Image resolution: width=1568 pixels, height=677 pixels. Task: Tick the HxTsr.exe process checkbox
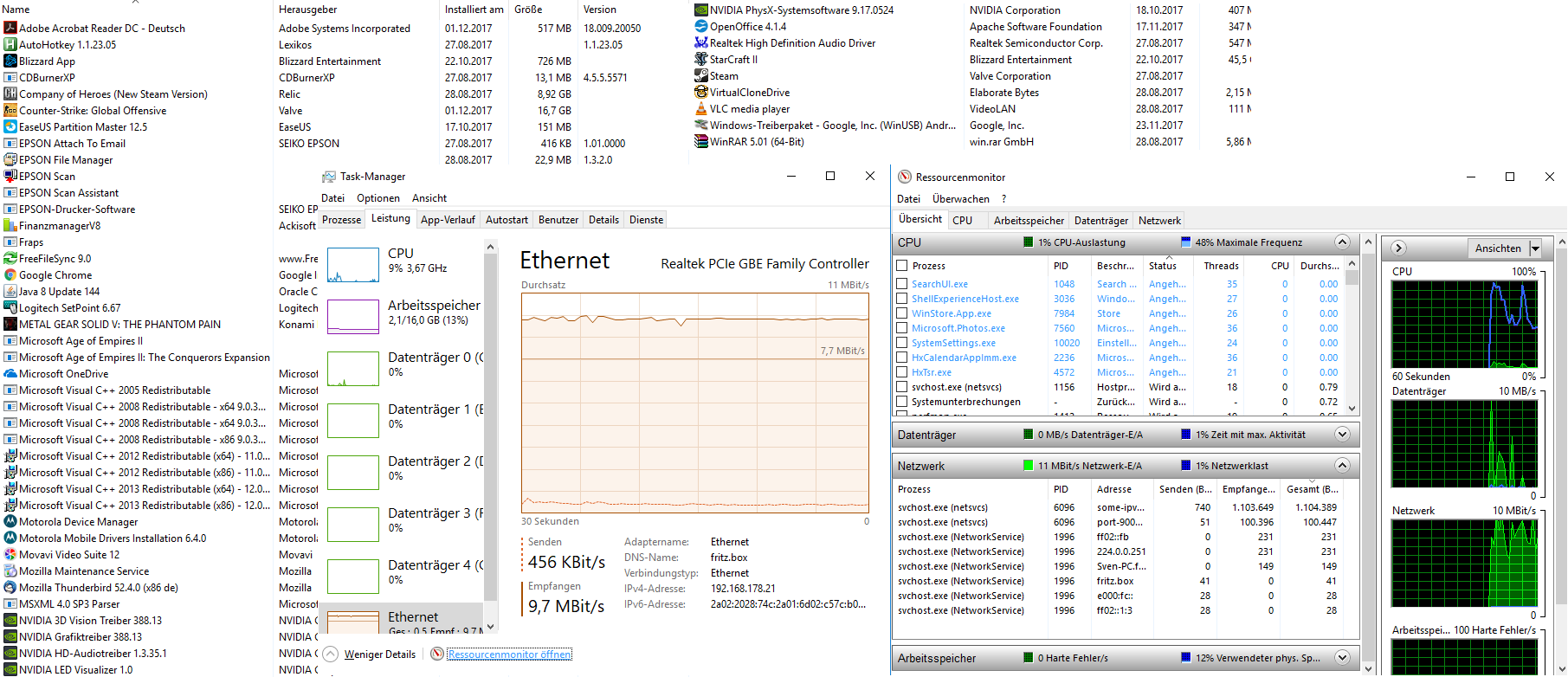point(902,372)
